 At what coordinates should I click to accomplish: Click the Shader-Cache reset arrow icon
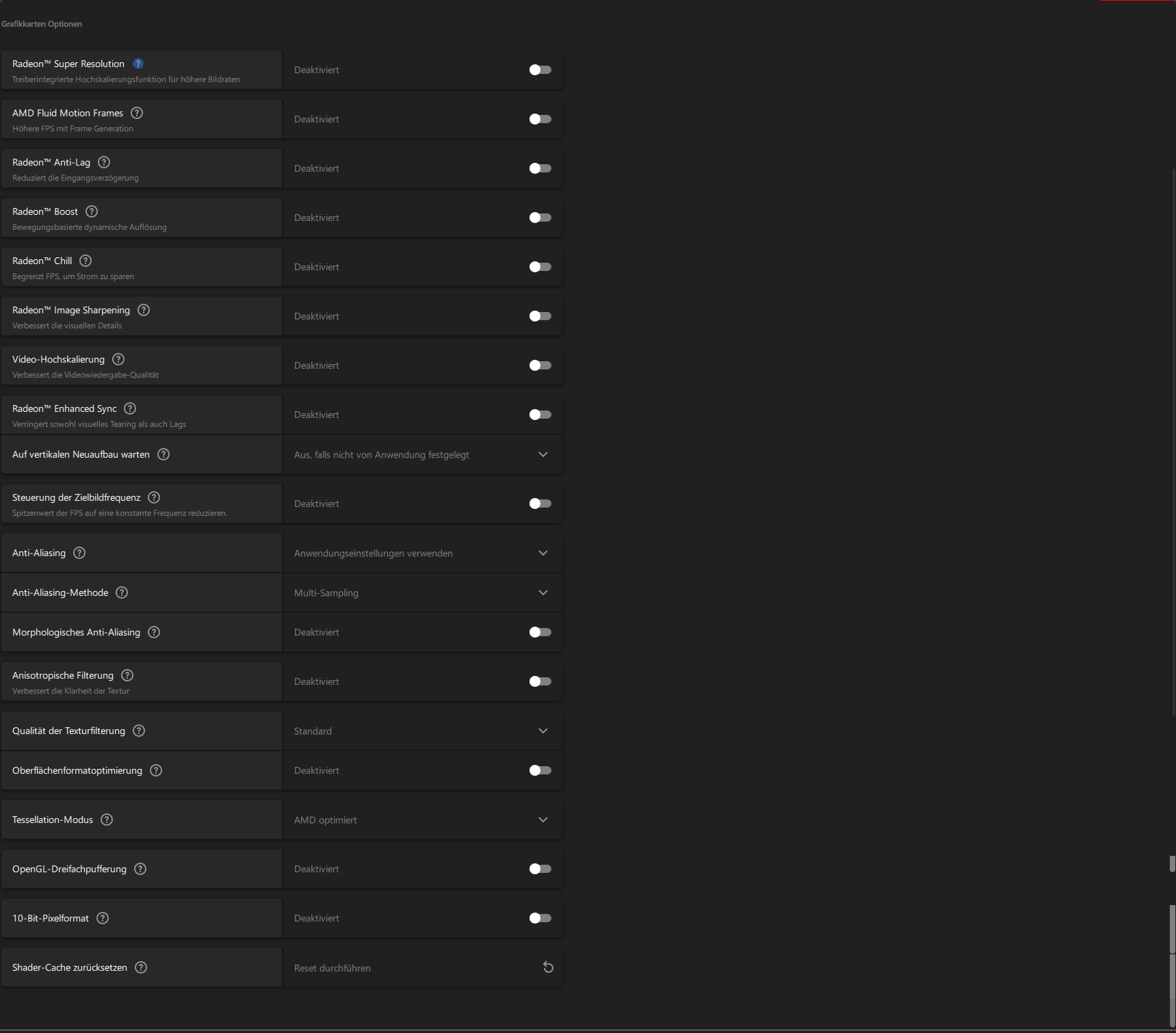point(548,967)
